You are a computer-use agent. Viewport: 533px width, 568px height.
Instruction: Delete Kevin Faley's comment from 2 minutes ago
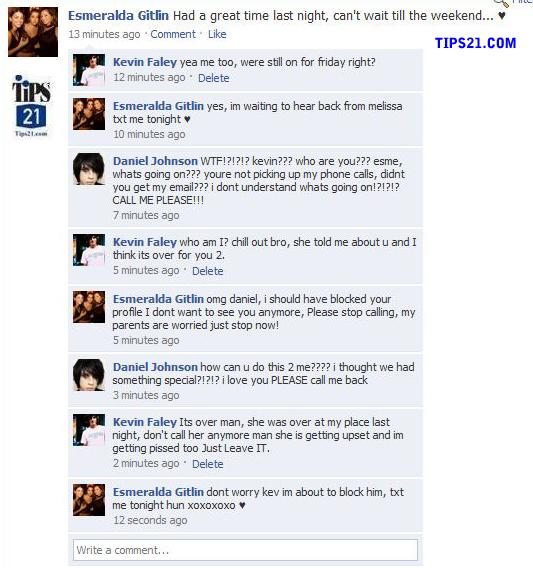pos(208,464)
